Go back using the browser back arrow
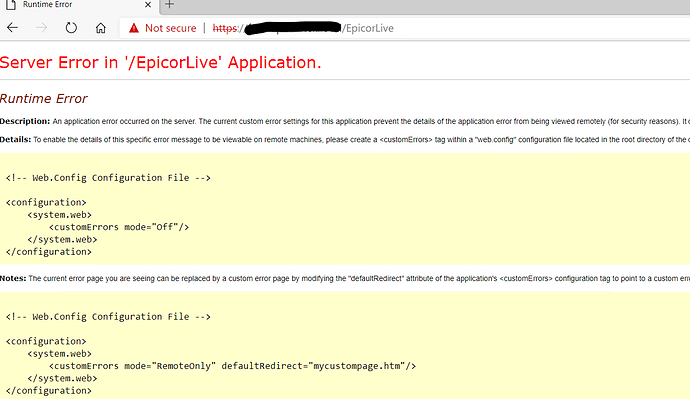 pos(12,28)
